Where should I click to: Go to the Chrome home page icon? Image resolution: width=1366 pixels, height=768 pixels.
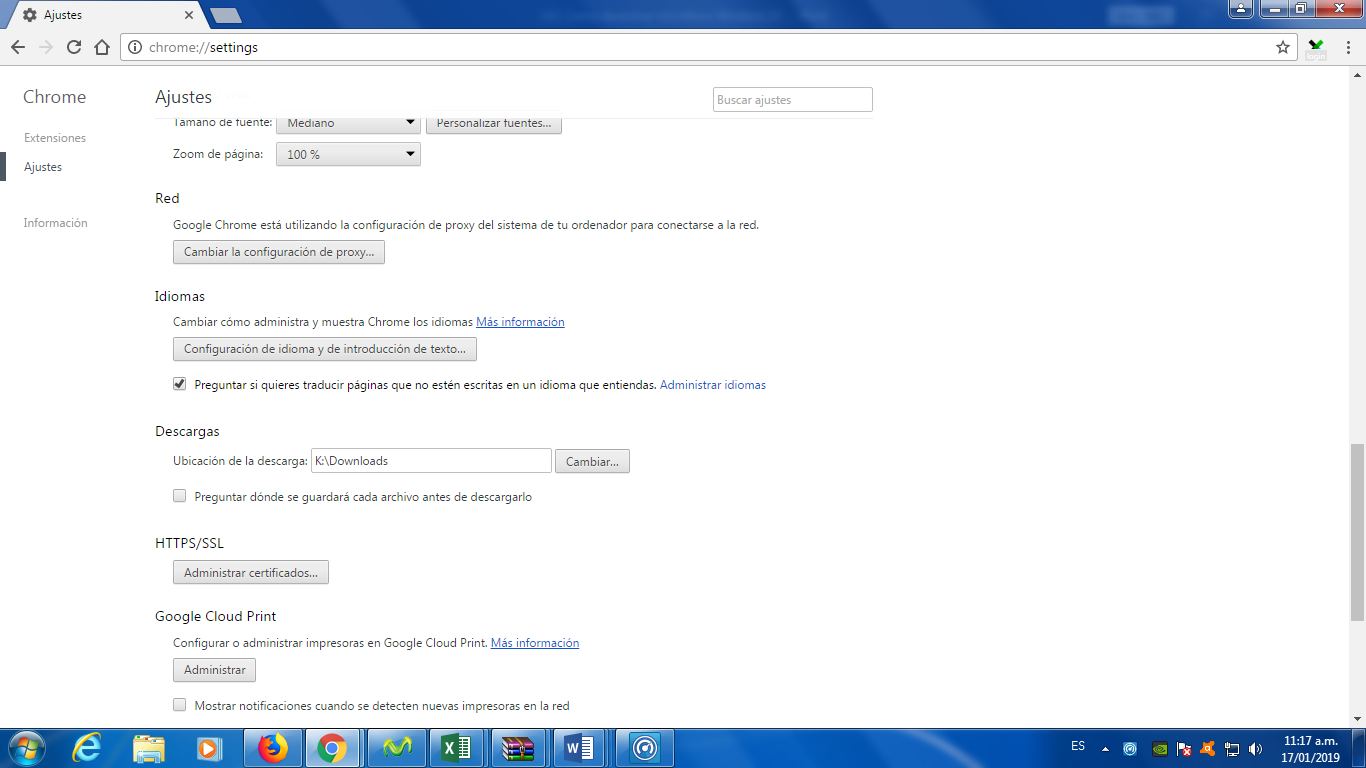point(102,47)
